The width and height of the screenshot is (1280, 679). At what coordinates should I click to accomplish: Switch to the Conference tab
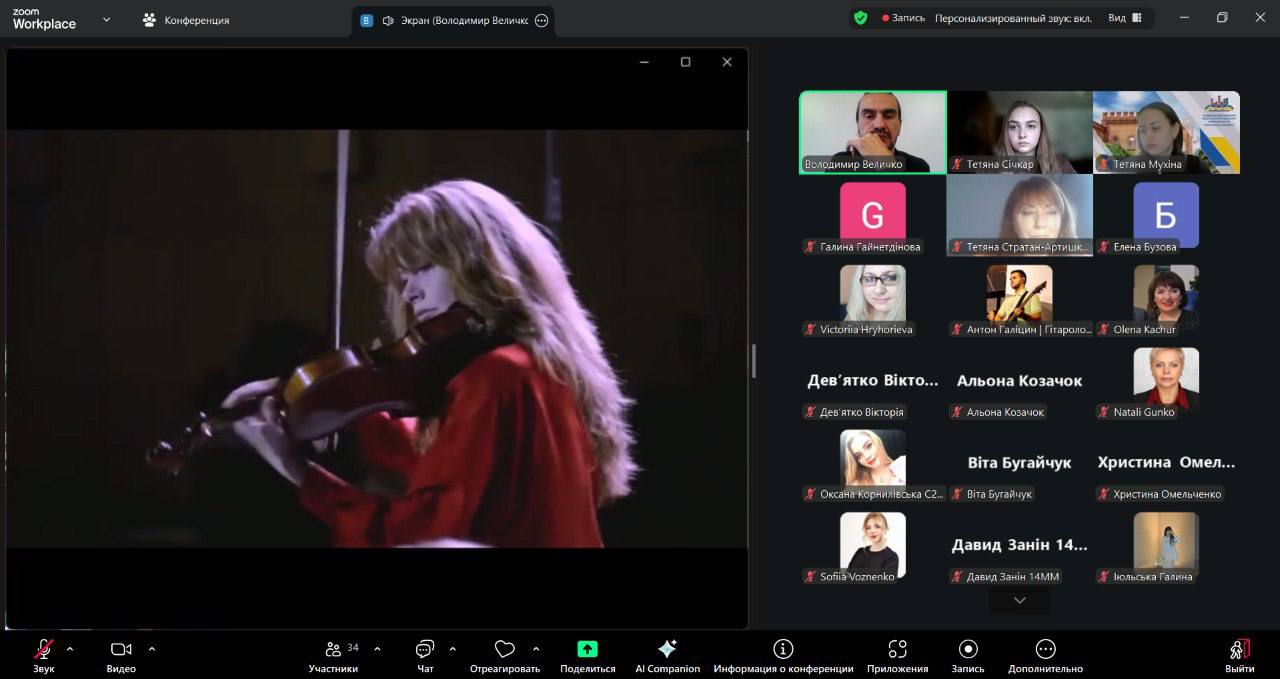coord(186,20)
